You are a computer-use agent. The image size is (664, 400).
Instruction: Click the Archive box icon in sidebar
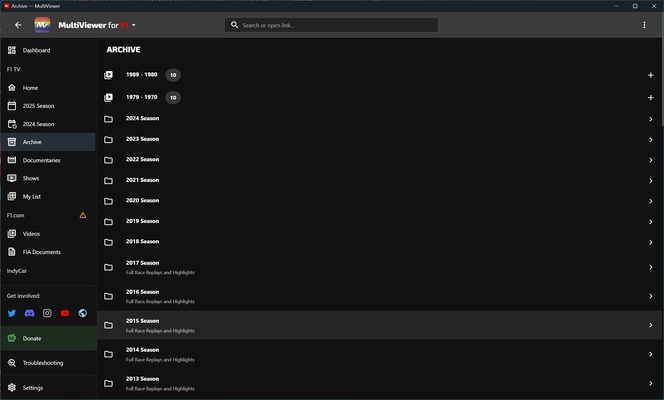pyautogui.click(x=12, y=142)
